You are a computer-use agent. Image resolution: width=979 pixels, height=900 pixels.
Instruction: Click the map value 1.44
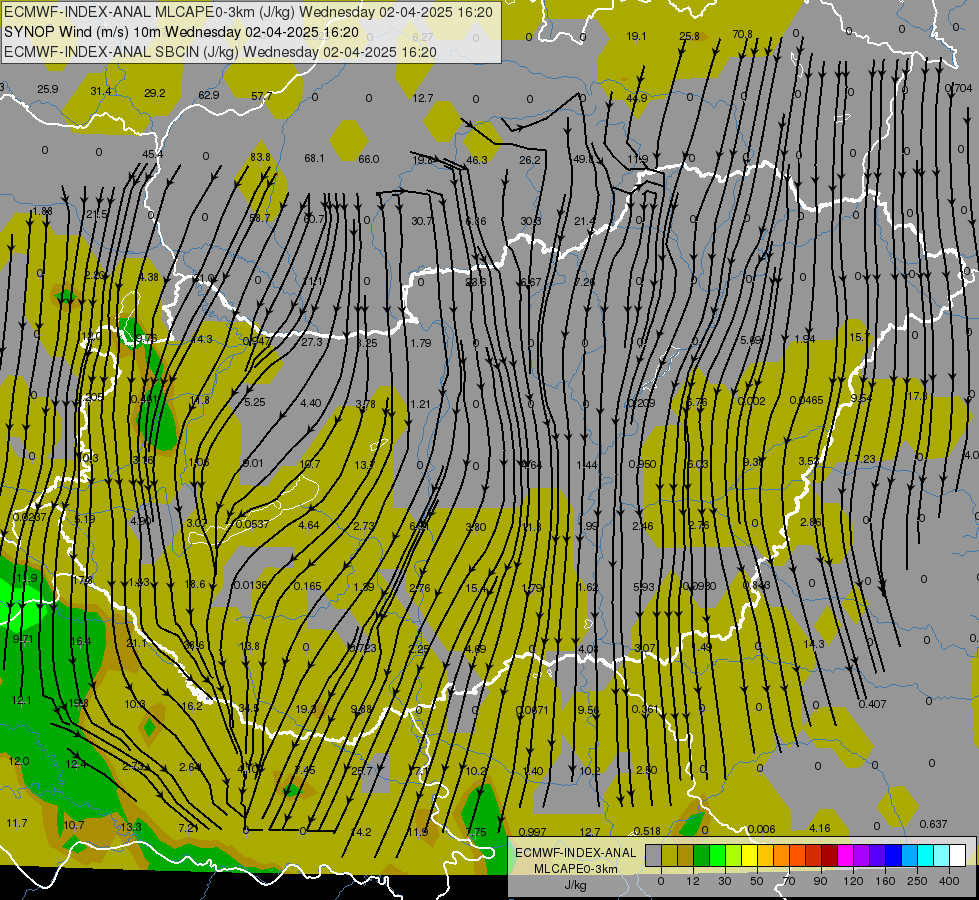(587, 465)
